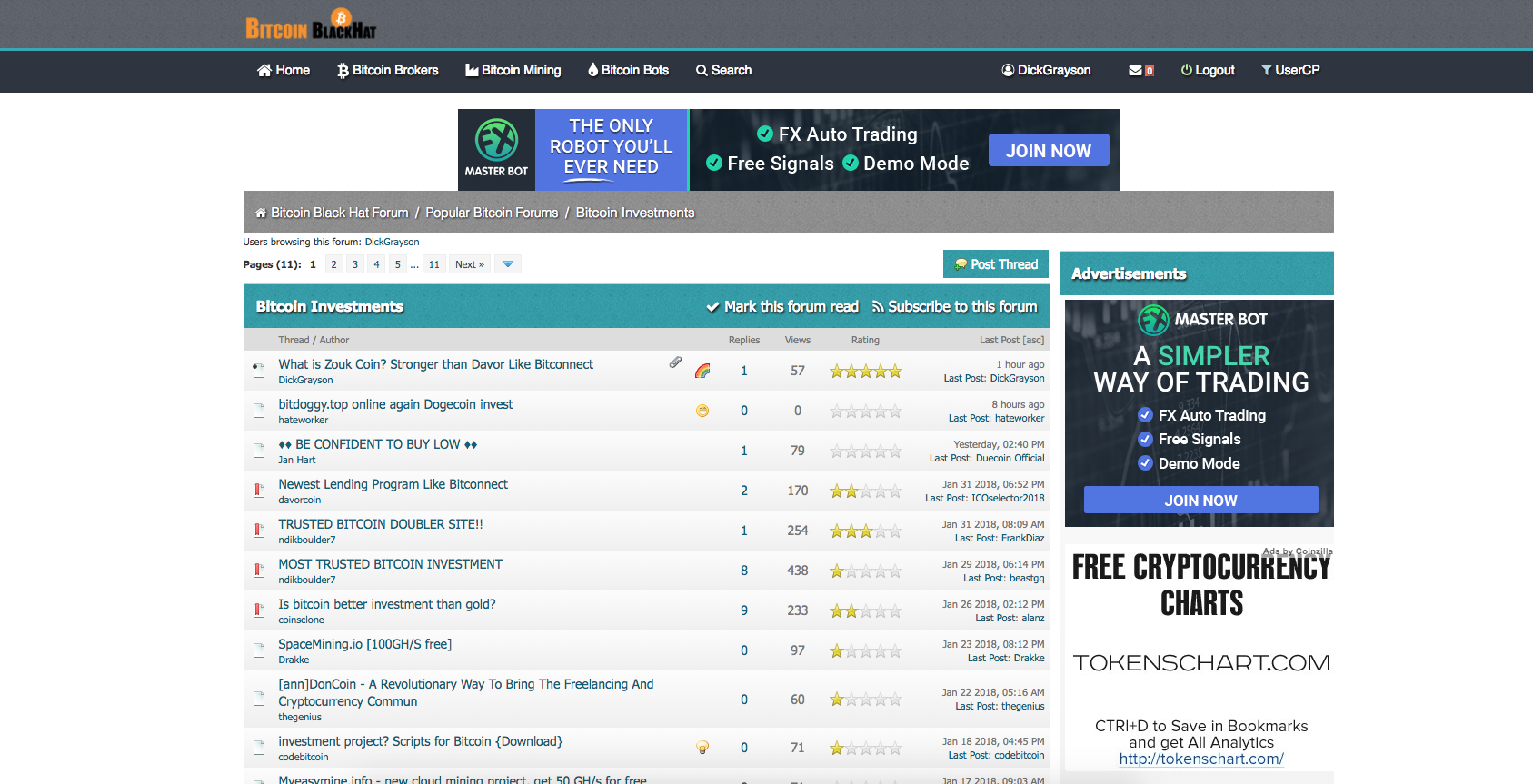The image size is (1533, 784).
Task: Click the hot thread icon for Newest Lending Program
Action: (259, 491)
